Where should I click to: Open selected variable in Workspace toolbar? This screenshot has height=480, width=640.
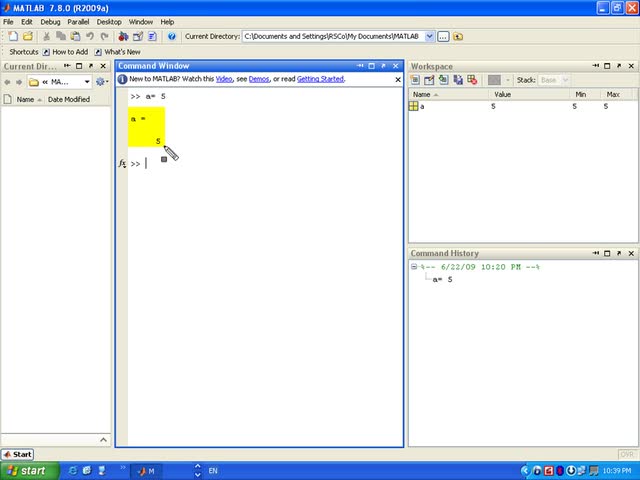pyautogui.click(x=429, y=80)
